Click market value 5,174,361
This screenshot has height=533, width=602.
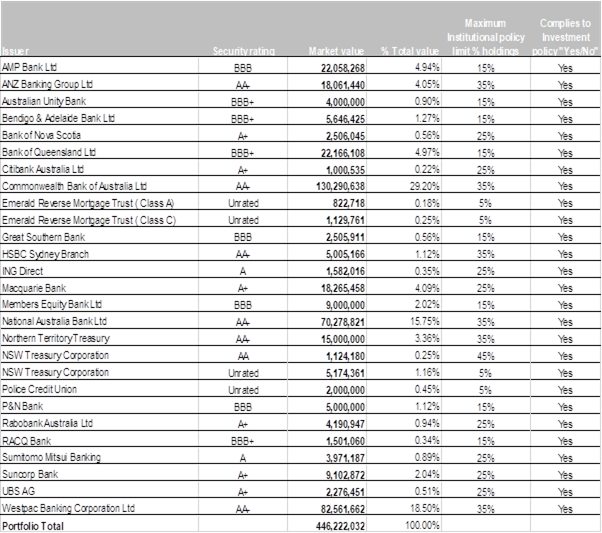pyautogui.click(x=346, y=373)
